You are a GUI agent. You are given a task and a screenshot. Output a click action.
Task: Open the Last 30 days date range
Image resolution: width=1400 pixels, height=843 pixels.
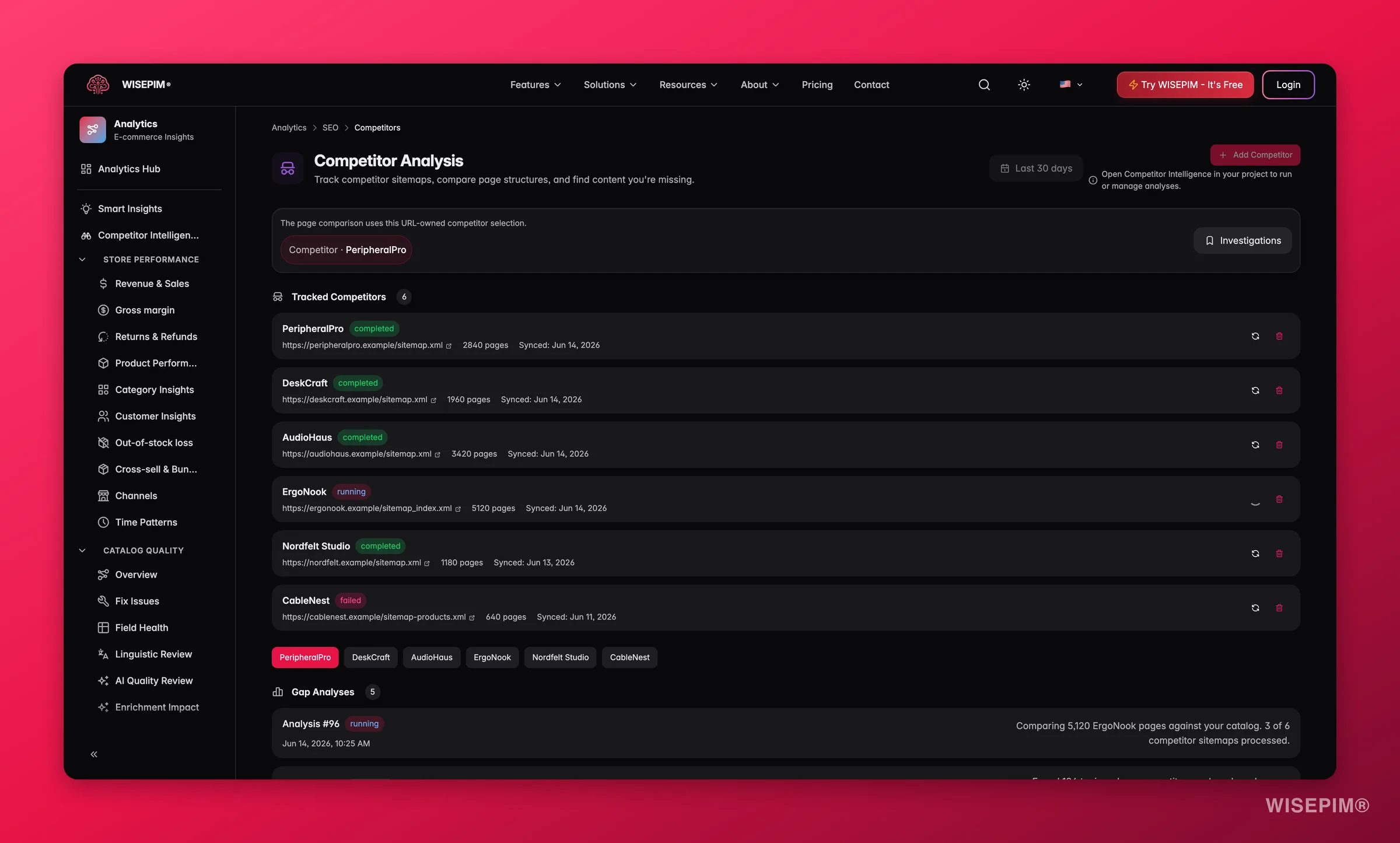tap(1036, 168)
